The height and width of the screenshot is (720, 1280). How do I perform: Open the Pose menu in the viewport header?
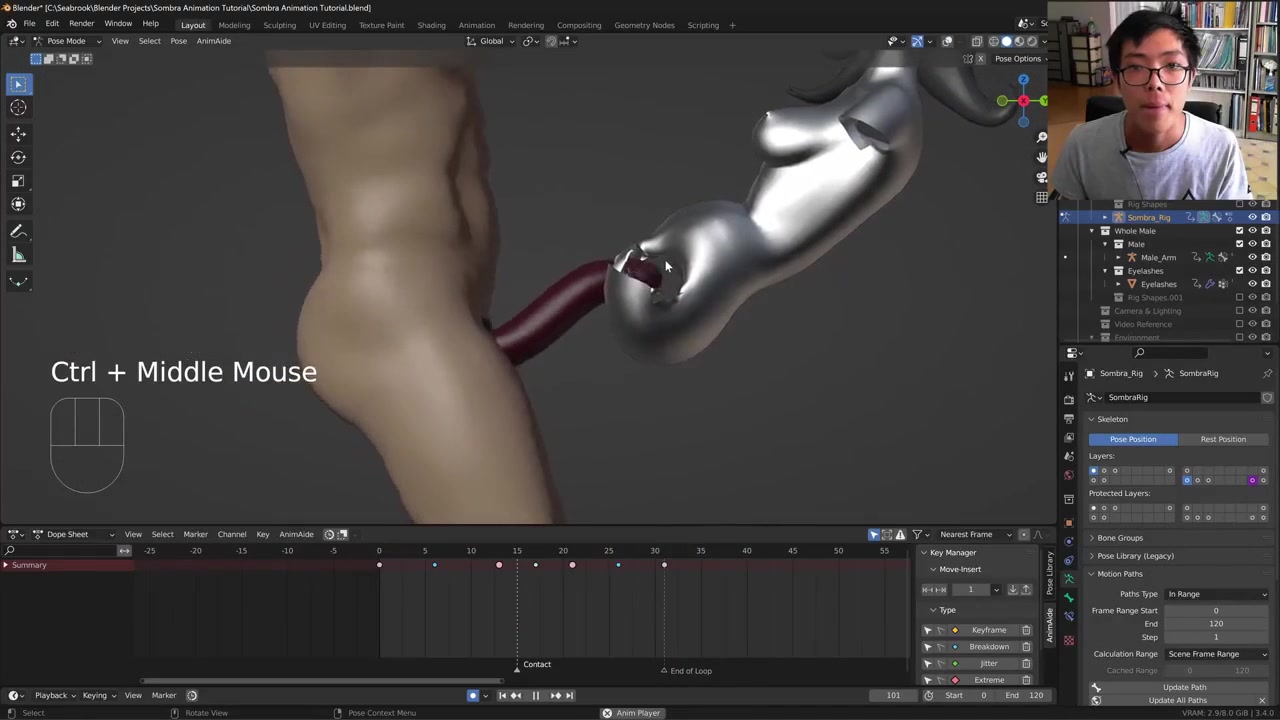[x=178, y=41]
